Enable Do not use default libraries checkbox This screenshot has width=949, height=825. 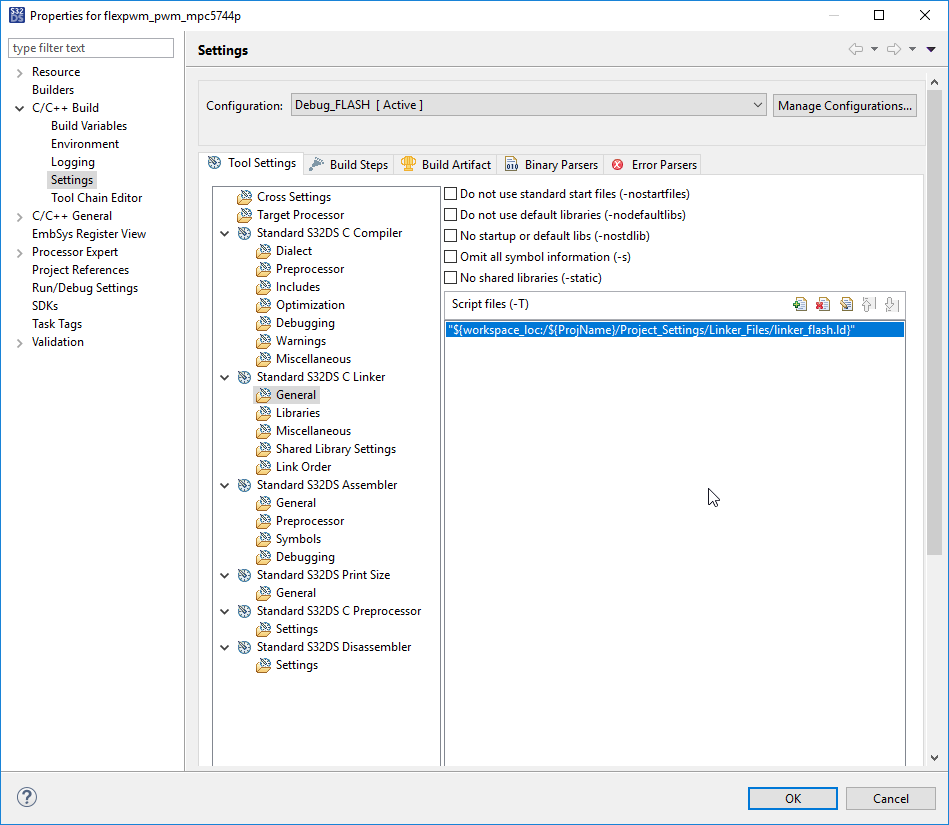[450, 215]
